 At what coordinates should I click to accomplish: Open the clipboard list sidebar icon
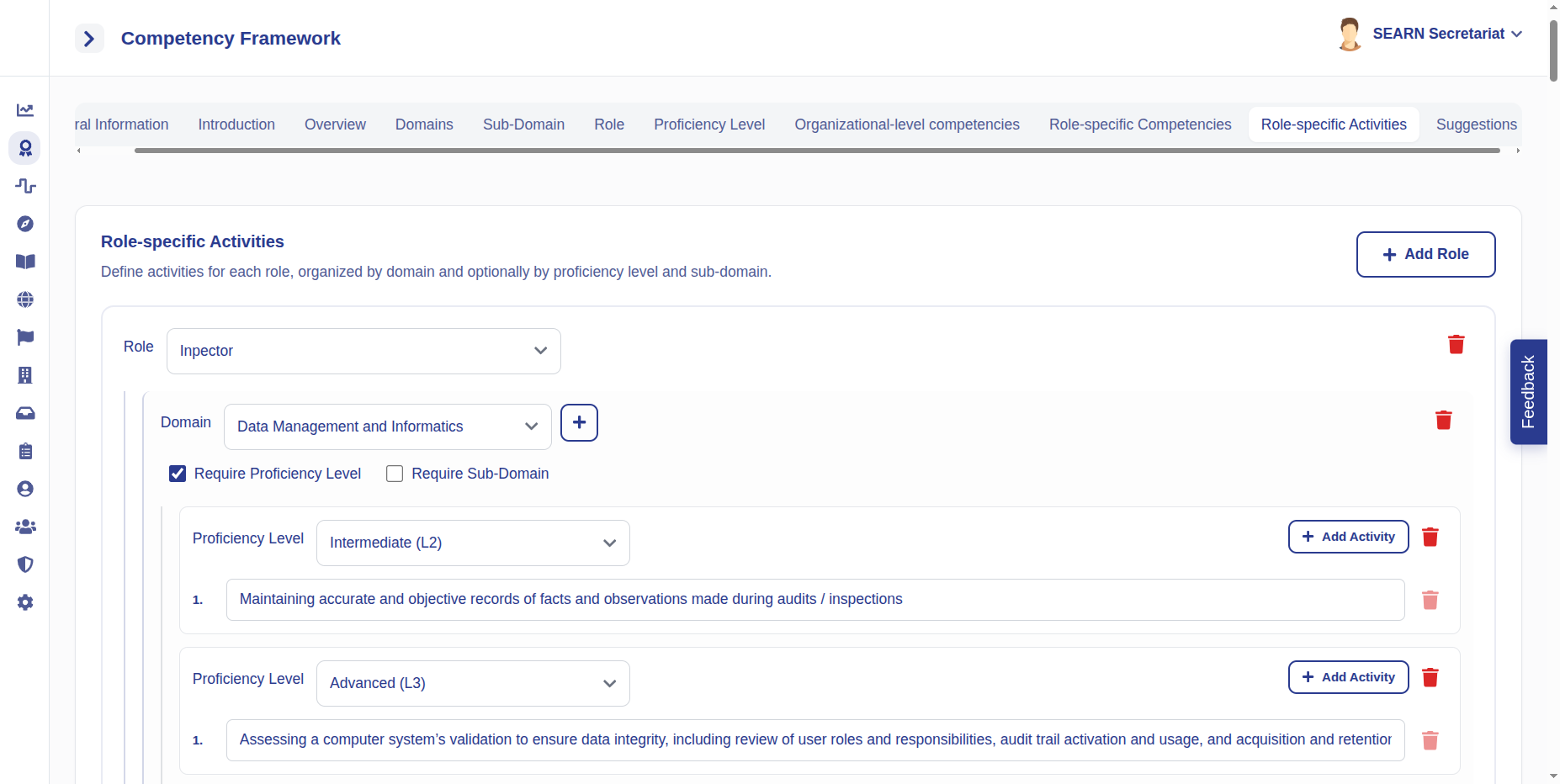[x=25, y=451]
